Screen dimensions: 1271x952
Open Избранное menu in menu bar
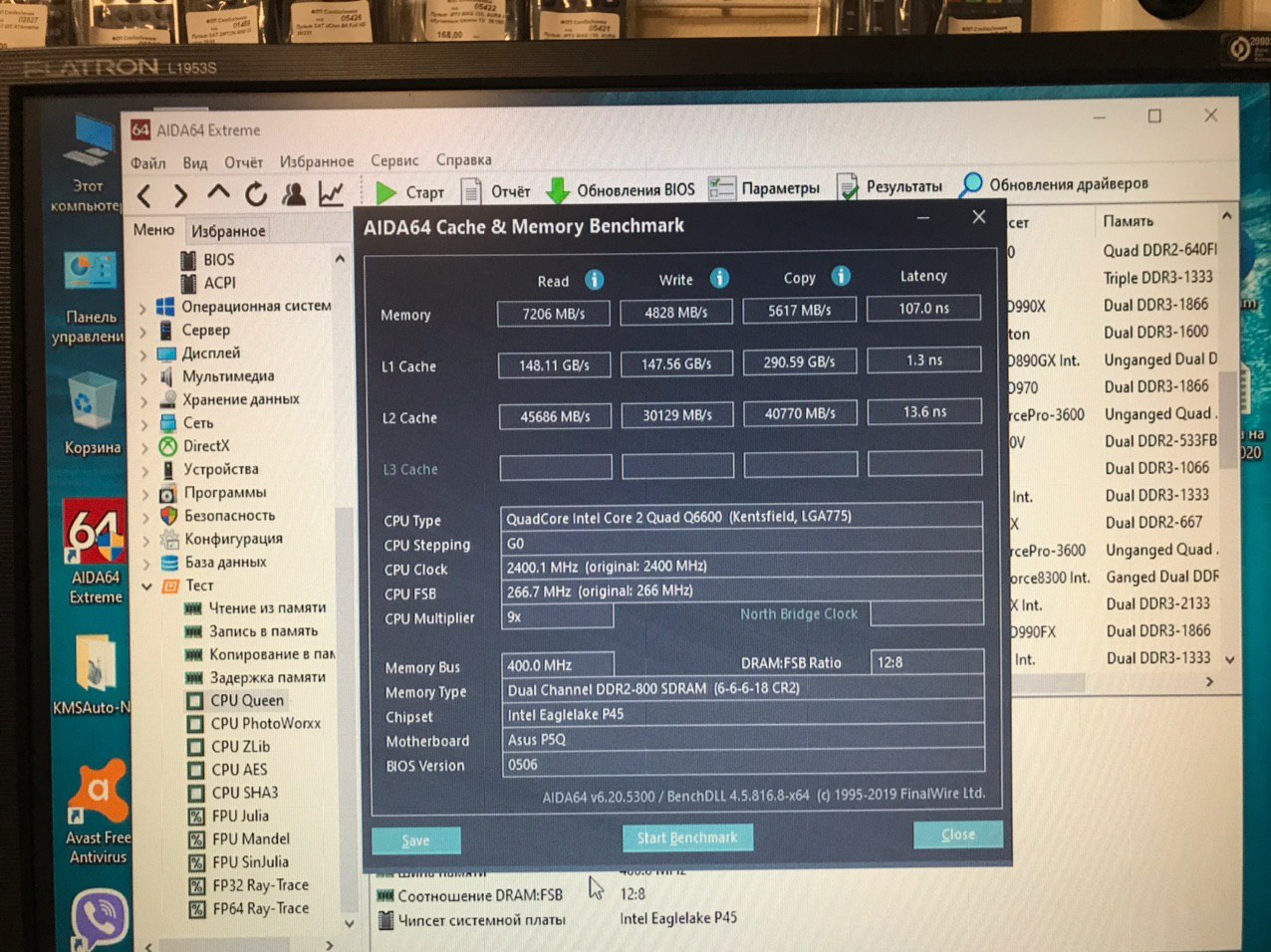coord(317,161)
